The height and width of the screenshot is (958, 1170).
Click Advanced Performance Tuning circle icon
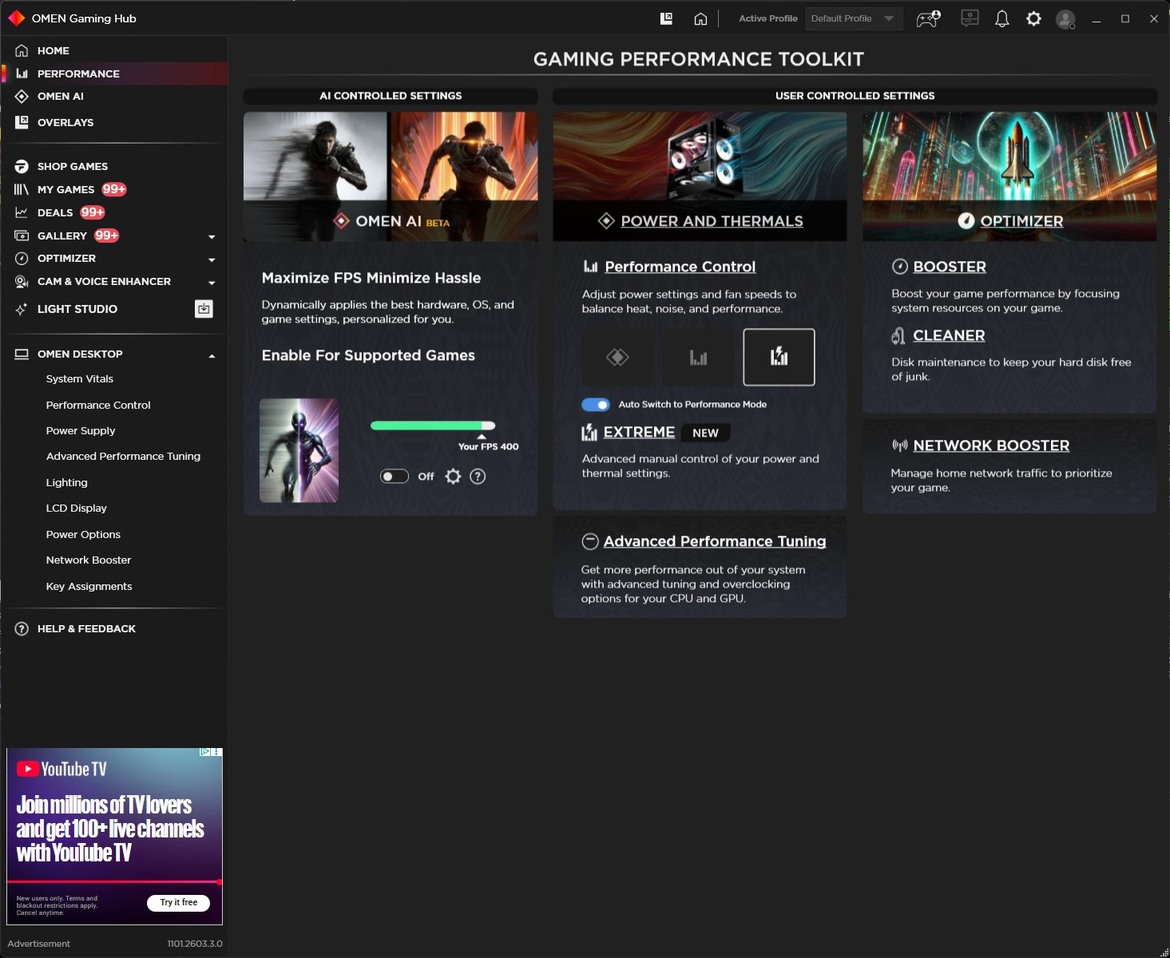click(x=589, y=541)
